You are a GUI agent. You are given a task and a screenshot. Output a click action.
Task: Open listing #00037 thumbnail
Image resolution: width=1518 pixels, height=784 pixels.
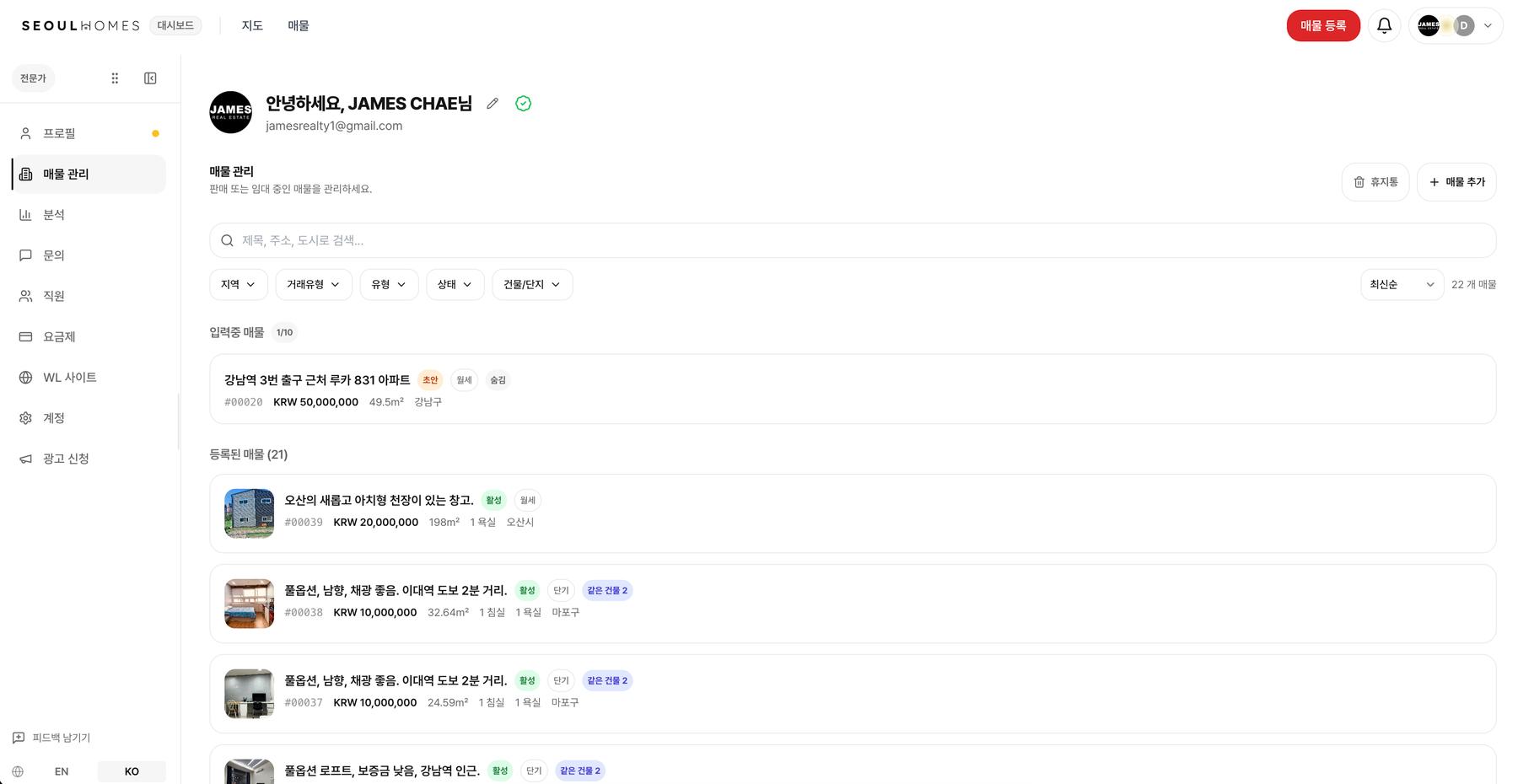point(249,694)
